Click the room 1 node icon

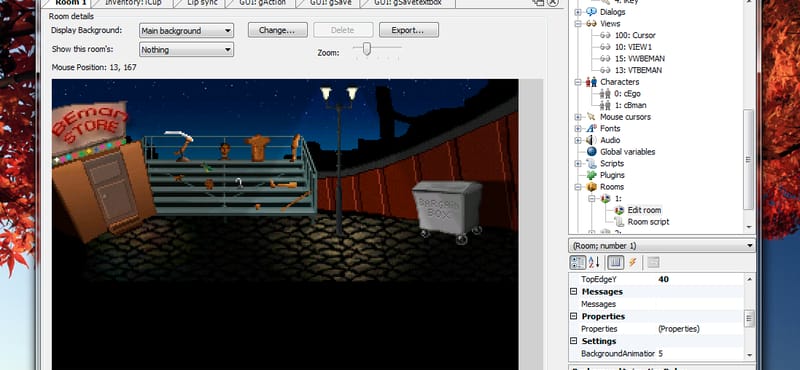[x=605, y=199]
